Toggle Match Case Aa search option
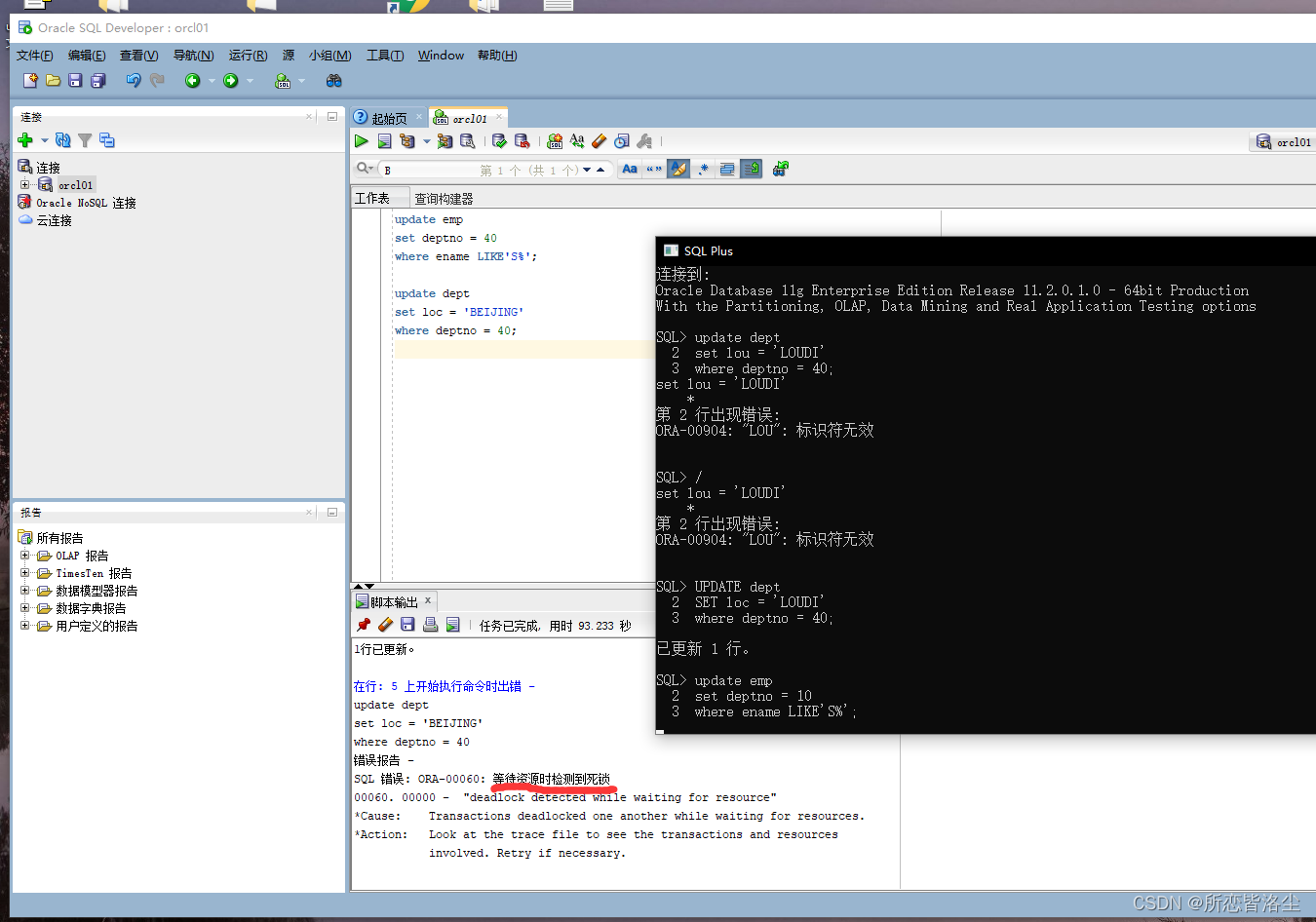The height and width of the screenshot is (922, 1316). click(x=630, y=169)
